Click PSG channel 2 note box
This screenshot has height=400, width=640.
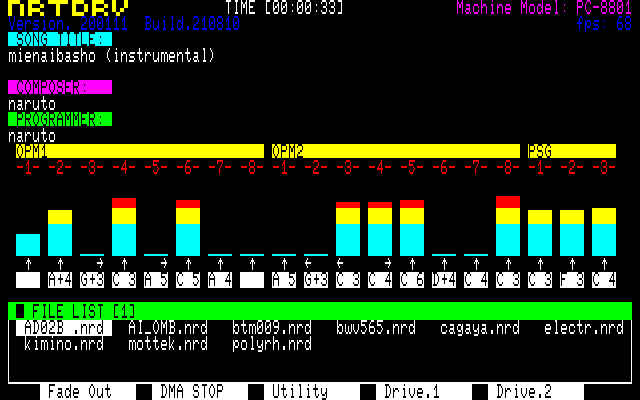572,280
